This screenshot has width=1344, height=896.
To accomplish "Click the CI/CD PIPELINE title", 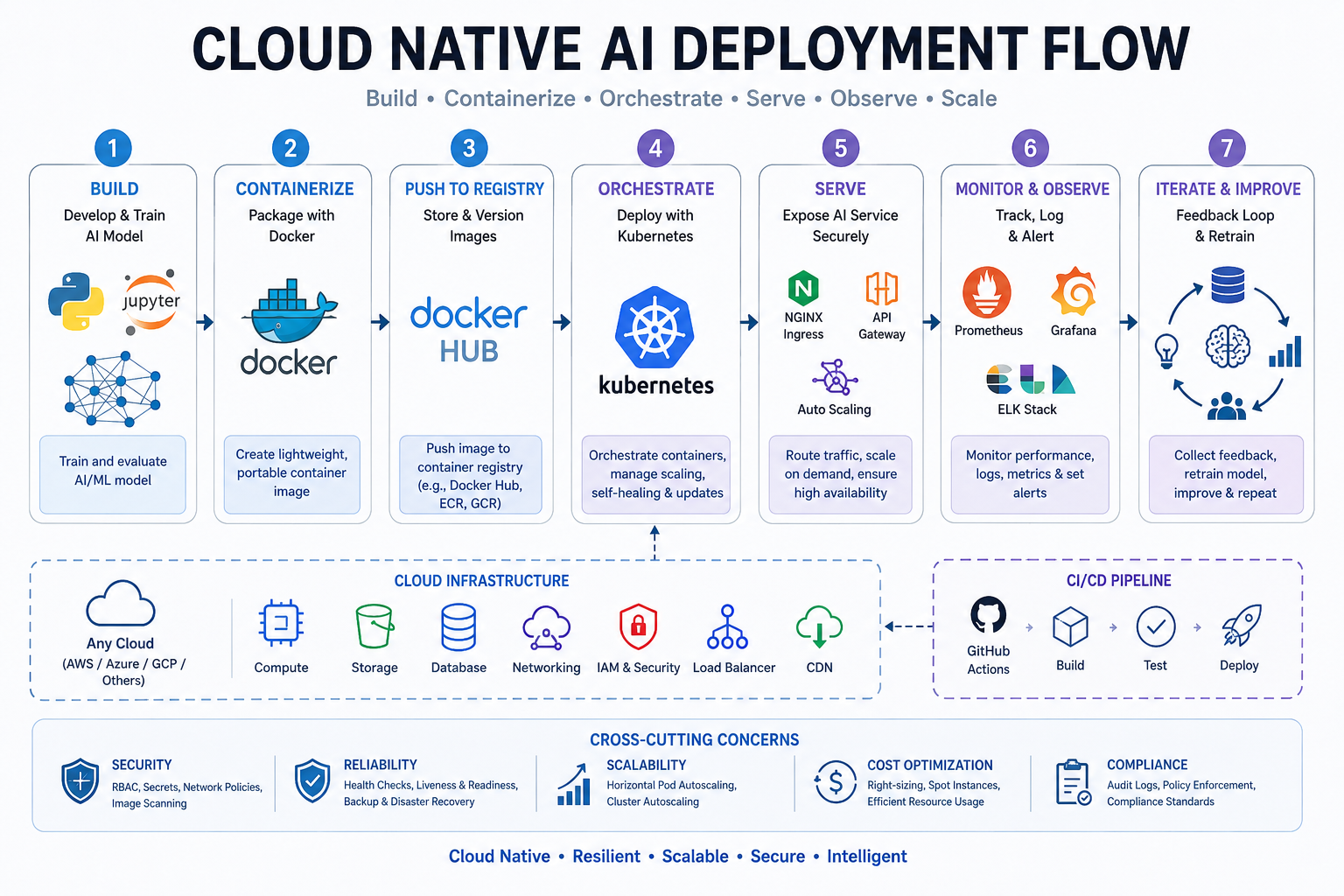I will (x=1118, y=581).
